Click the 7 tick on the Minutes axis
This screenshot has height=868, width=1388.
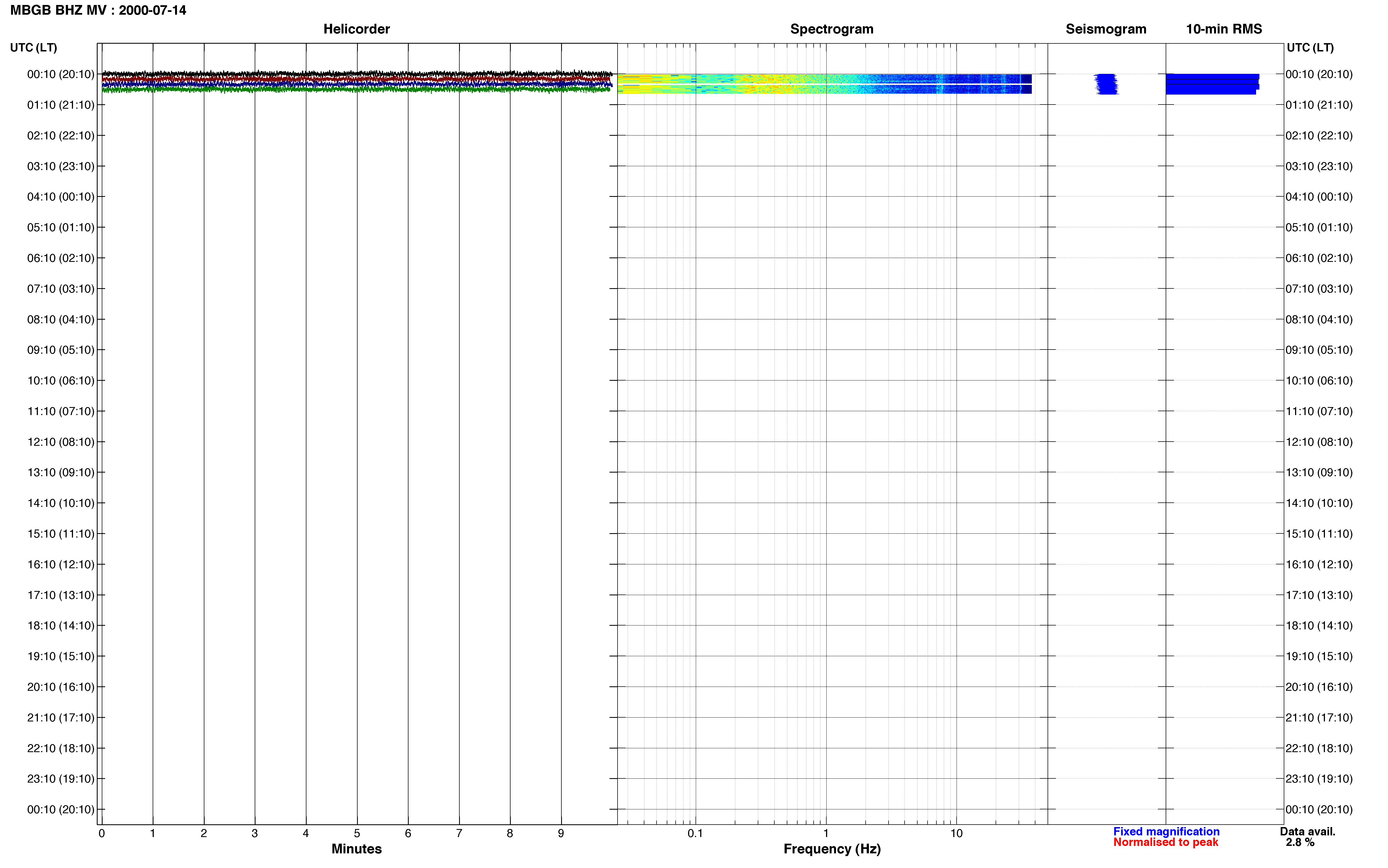coord(459,833)
